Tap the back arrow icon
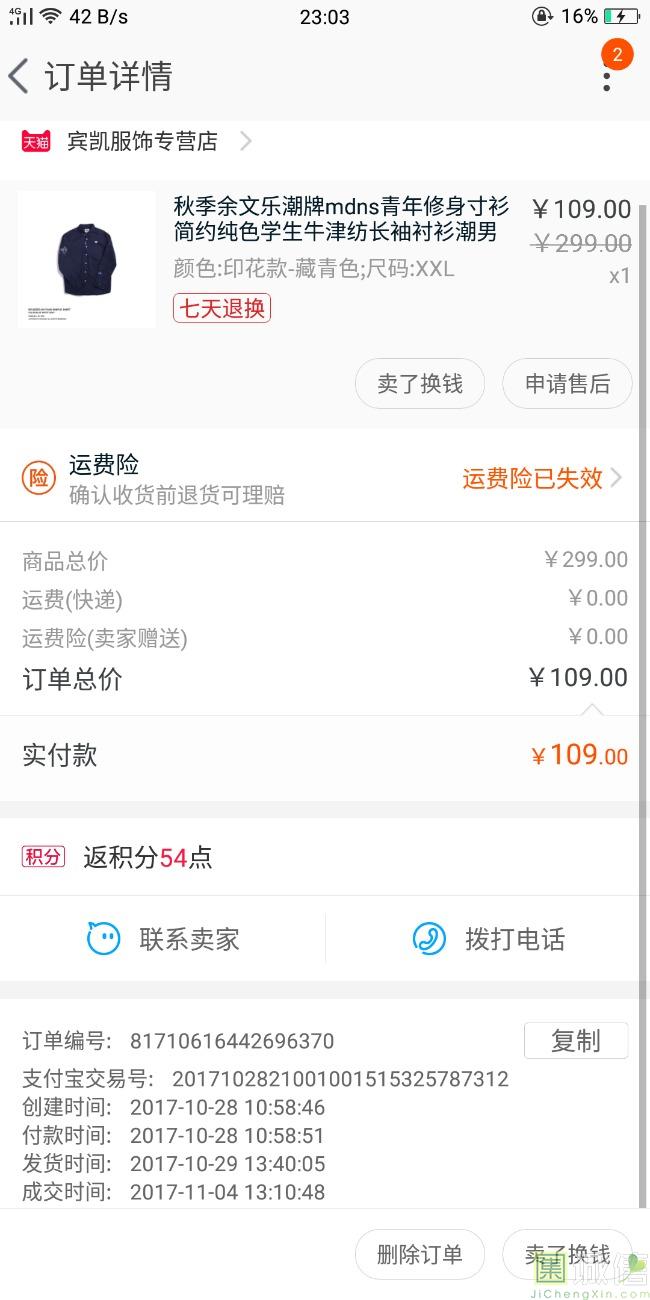The image size is (650, 1300). coord(18,76)
